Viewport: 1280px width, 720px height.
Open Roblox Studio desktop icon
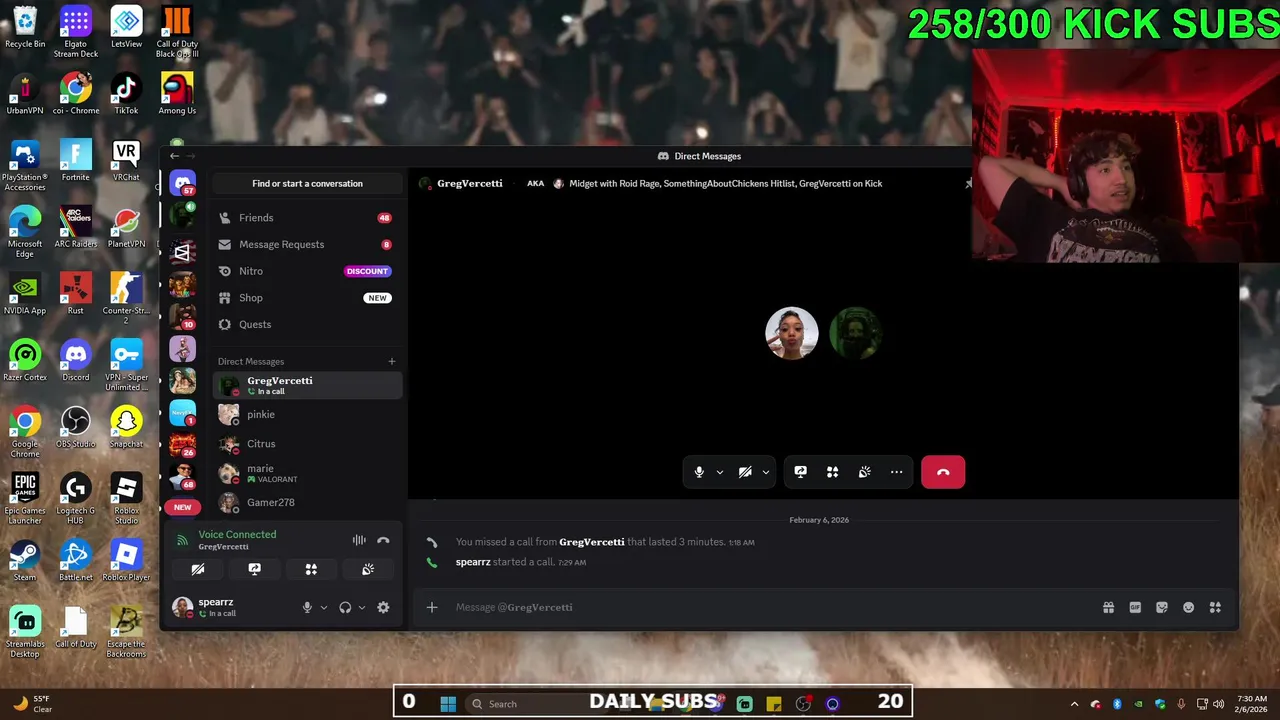tap(126, 499)
